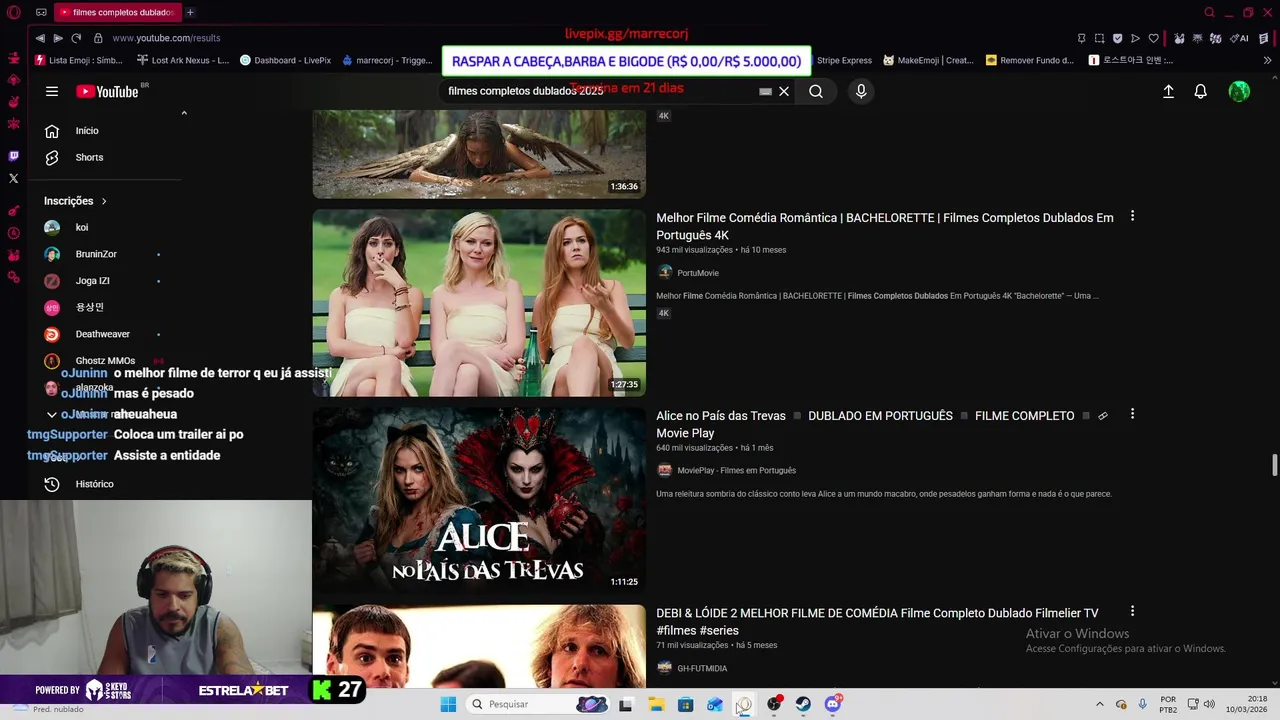Start voice search with the microphone icon
Screen dimensions: 1280x720
point(861,91)
